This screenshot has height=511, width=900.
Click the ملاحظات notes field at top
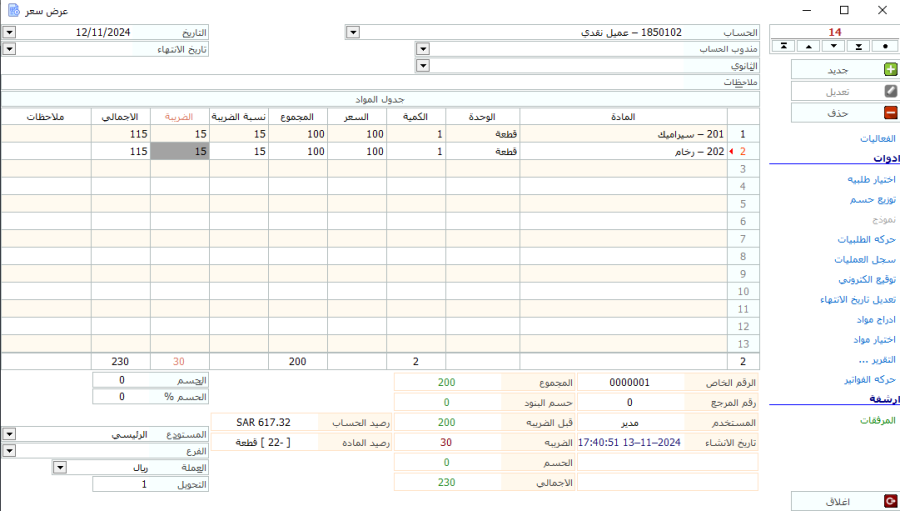[x=342, y=83]
